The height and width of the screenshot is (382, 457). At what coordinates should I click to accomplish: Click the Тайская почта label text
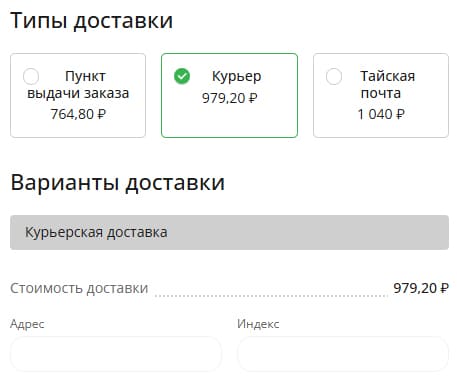[388, 85]
